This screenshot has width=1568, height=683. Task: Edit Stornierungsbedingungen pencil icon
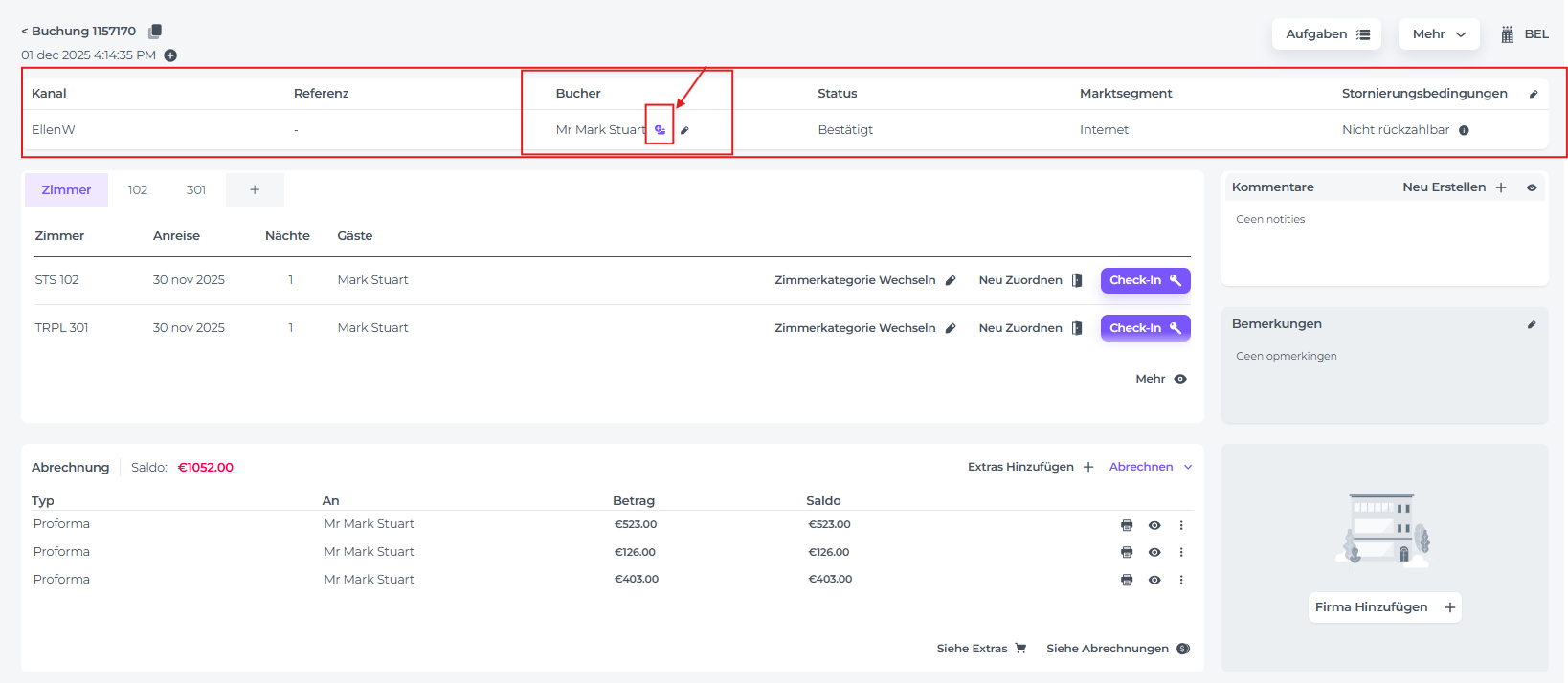pyautogui.click(x=1533, y=94)
